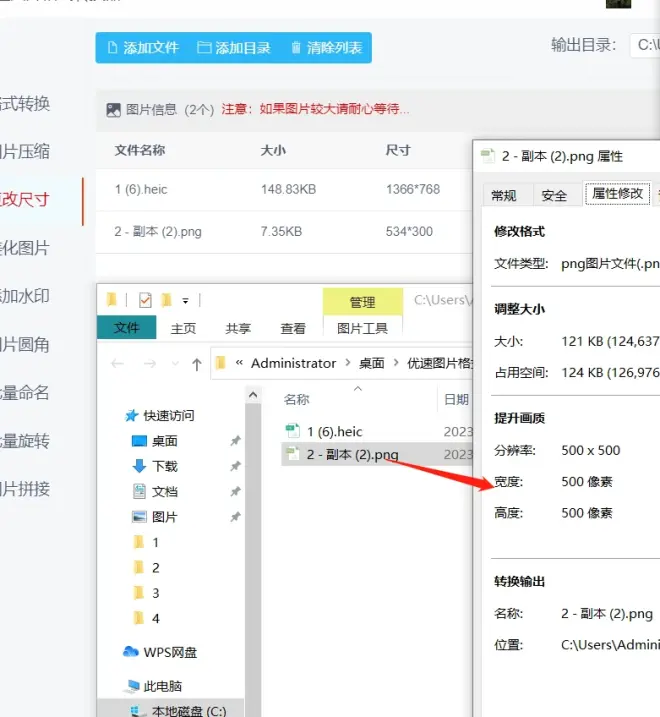Click the back arrow in file explorer

point(118,364)
